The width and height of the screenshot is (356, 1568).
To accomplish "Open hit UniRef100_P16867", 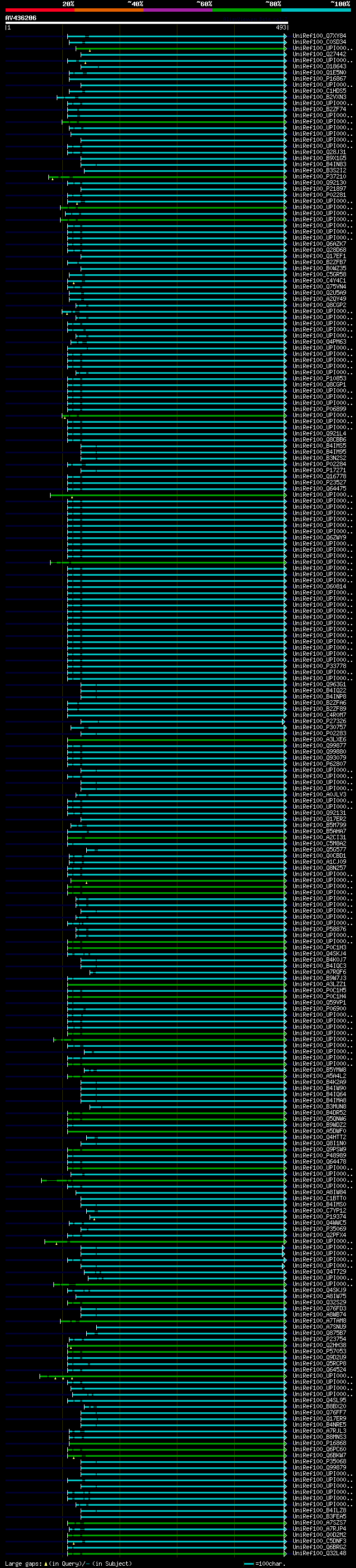I will tap(319, 78).
